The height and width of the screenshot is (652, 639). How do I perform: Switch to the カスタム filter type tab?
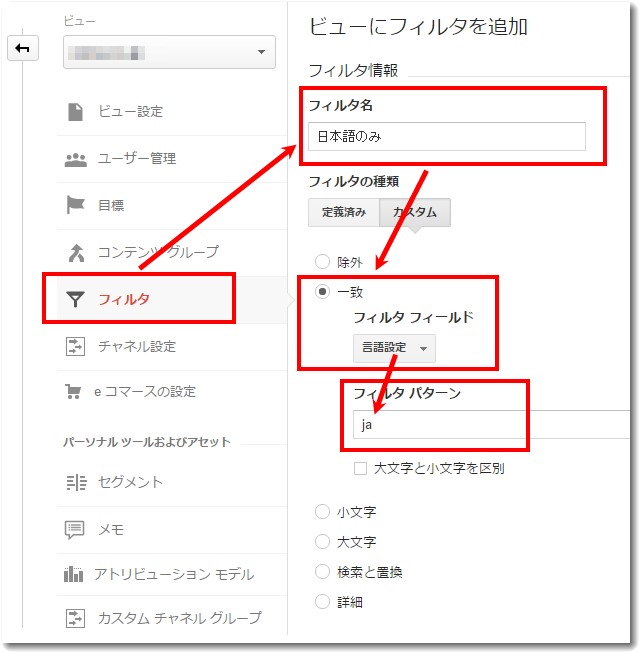point(414,212)
